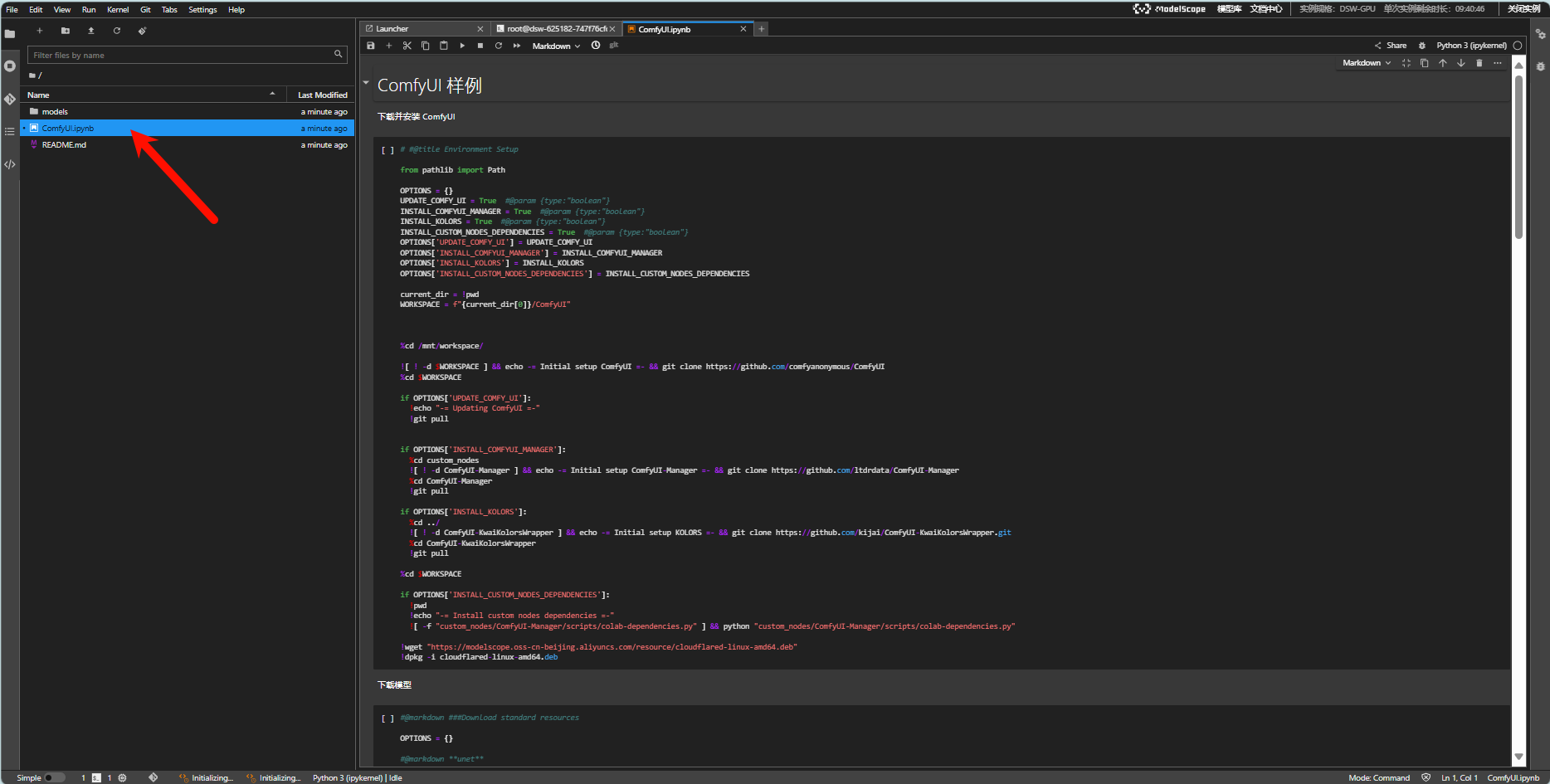The image size is (1550, 784).
Task: Open the Debugger right sidebar panel
Action: tap(1541, 66)
